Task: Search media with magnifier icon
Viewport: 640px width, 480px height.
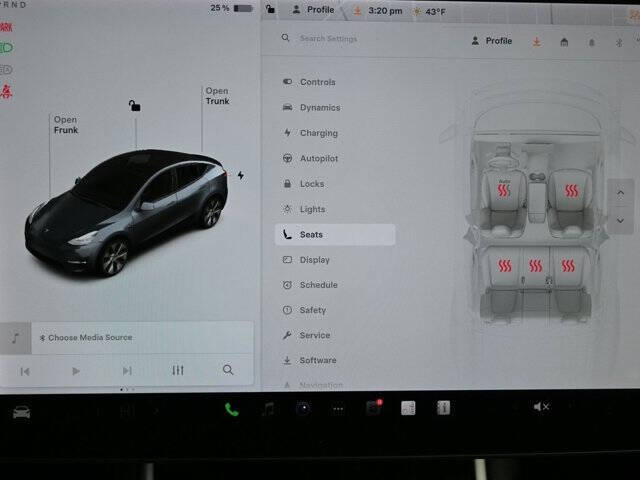Action: [228, 370]
